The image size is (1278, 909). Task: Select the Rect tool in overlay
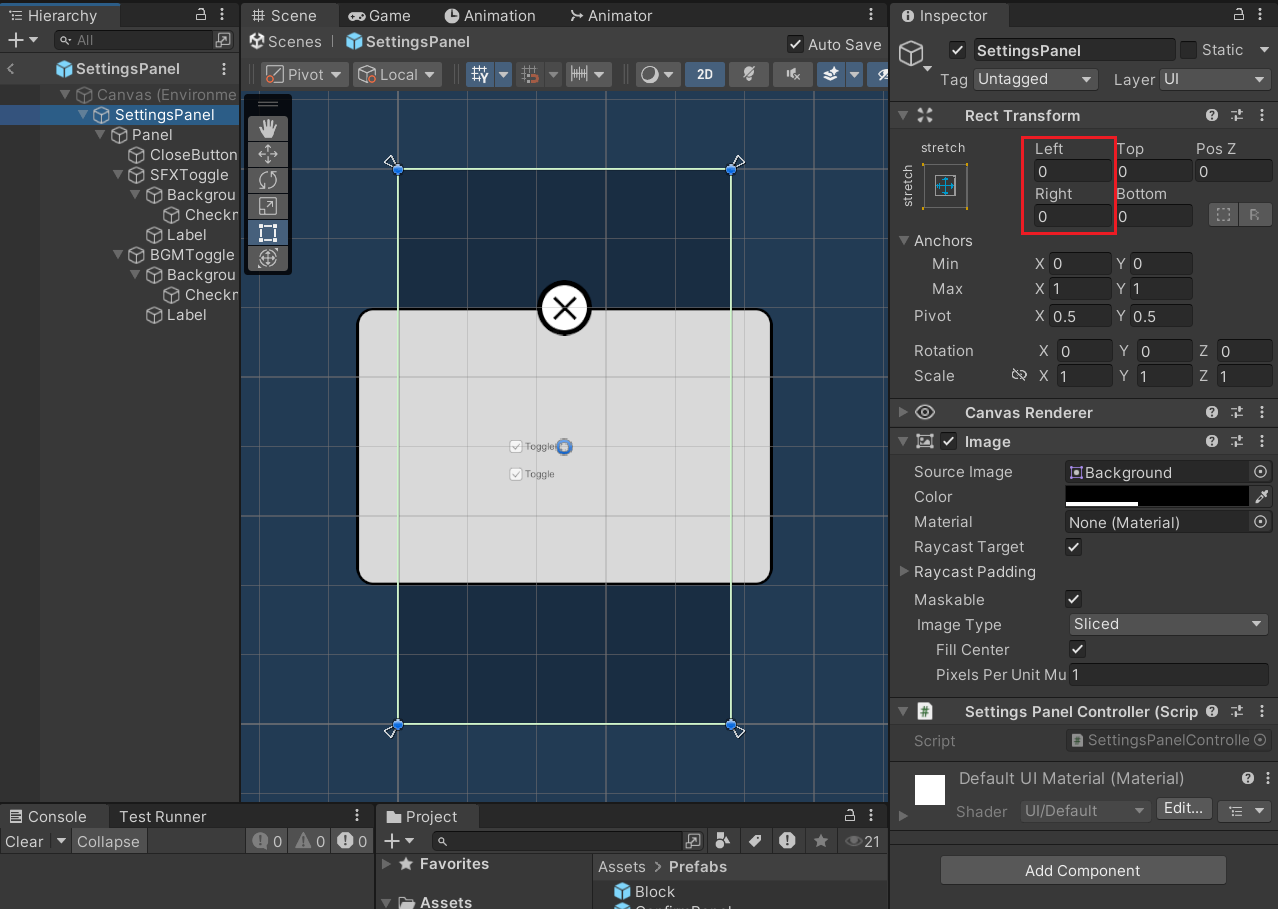267,232
